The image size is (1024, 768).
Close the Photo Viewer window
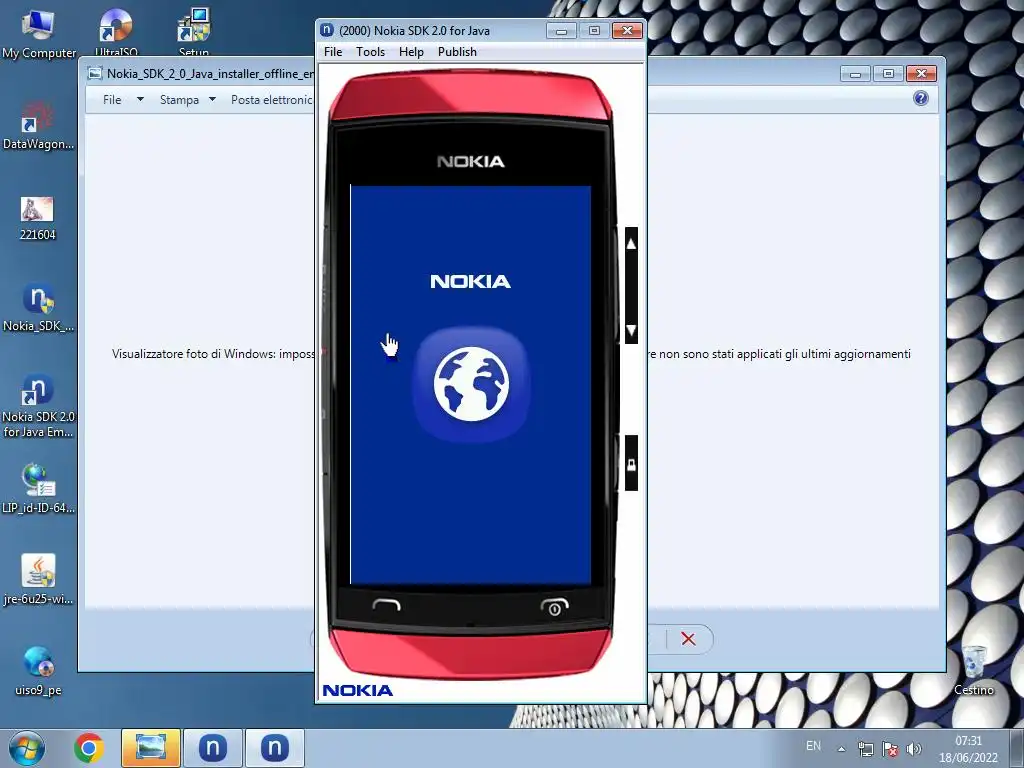(921, 74)
